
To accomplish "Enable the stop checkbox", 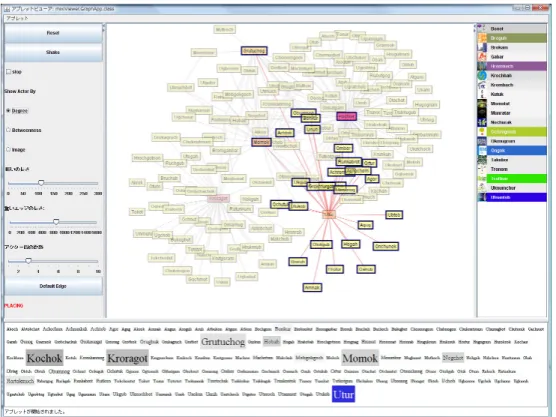I will (9, 72).
